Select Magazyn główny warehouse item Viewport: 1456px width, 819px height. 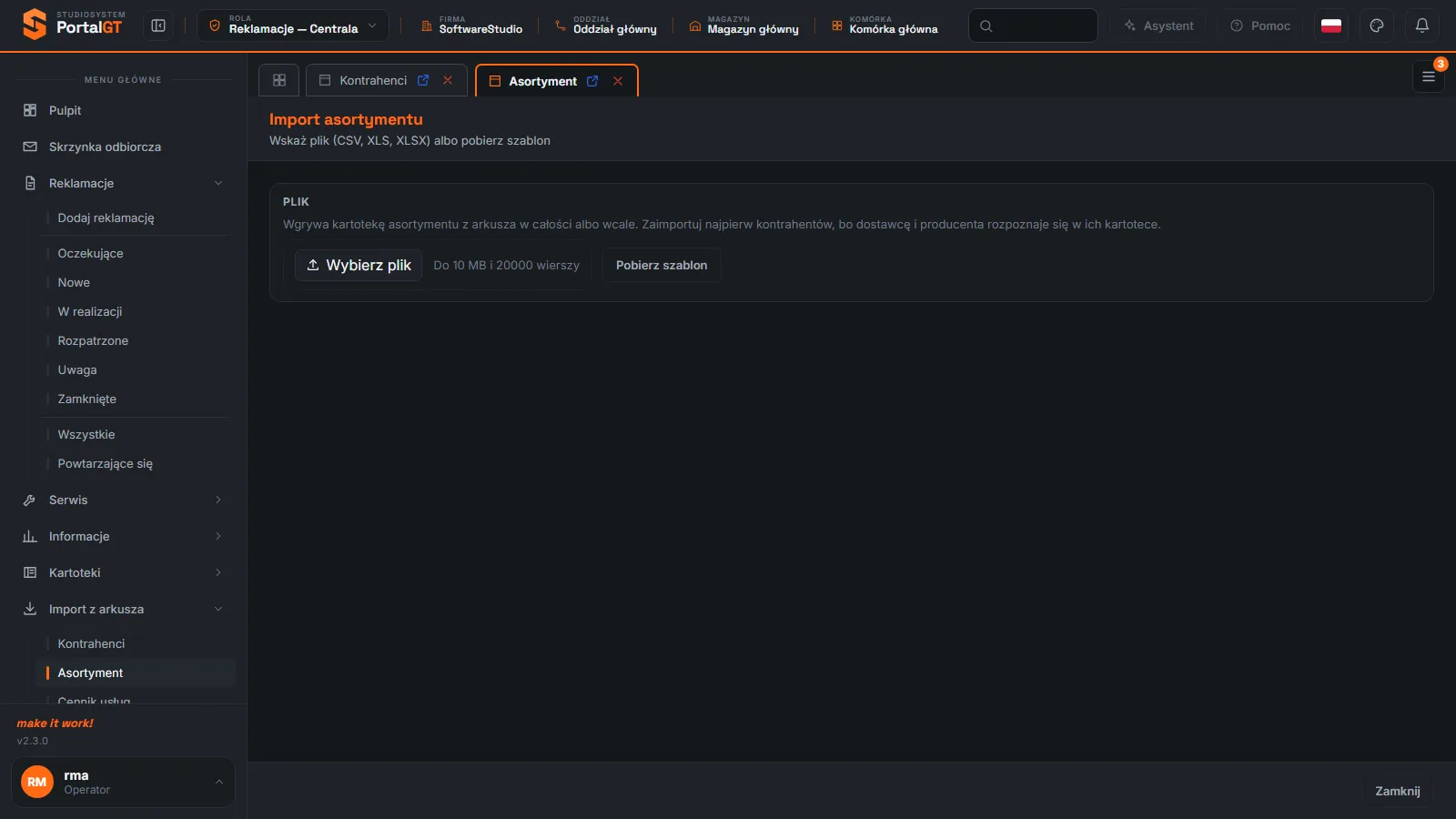click(744, 25)
